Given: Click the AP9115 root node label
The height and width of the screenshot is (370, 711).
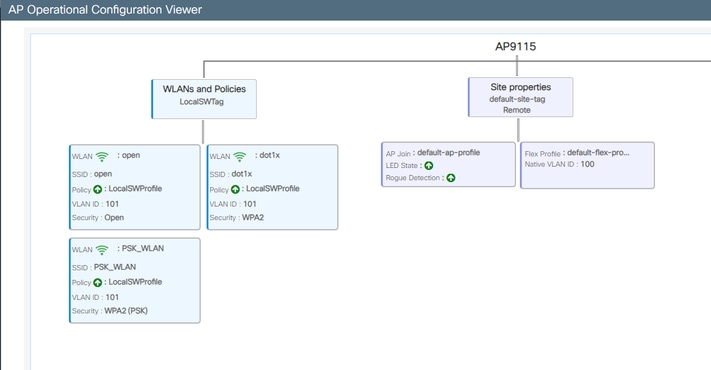Looking at the screenshot, I should click(515, 46).
